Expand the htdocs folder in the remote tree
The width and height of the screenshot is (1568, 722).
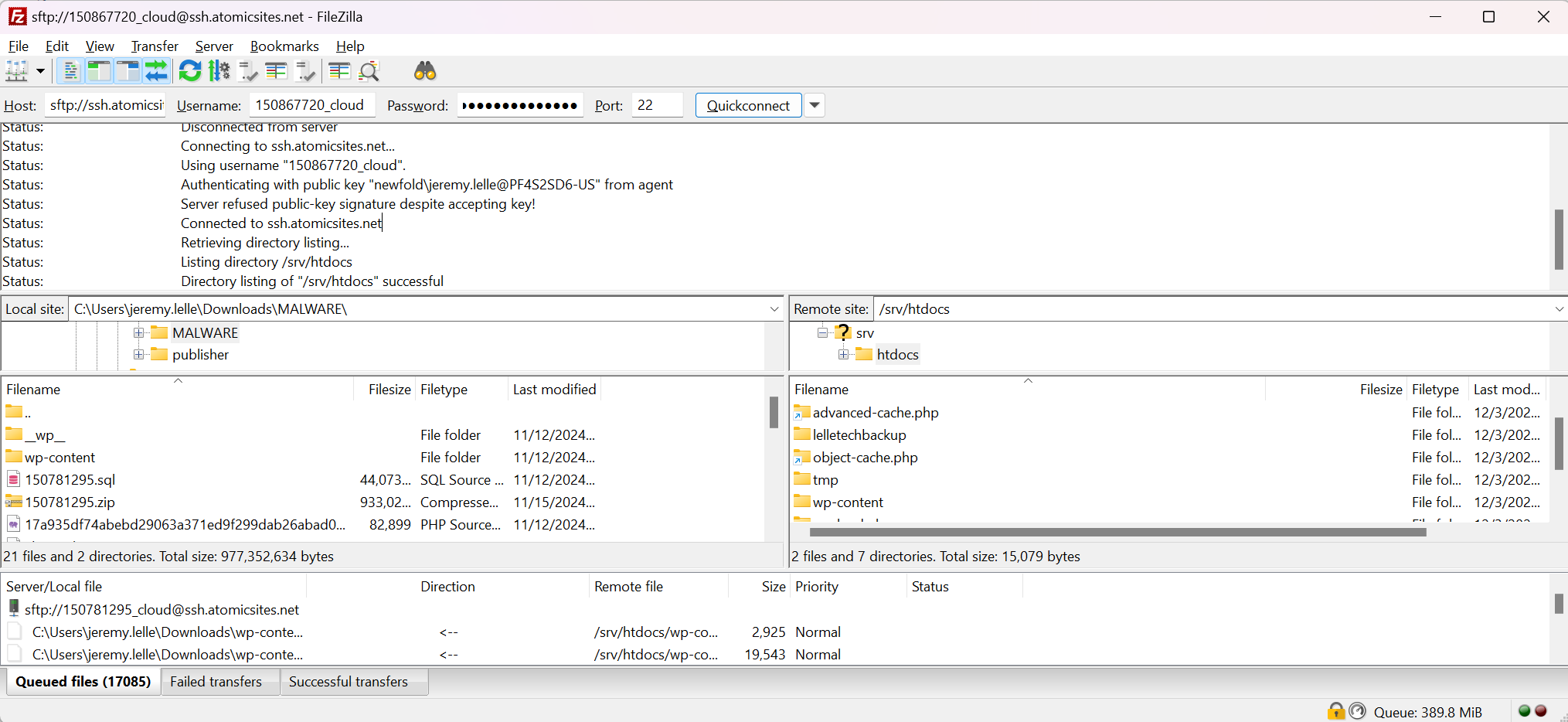[x=845, y=354]
